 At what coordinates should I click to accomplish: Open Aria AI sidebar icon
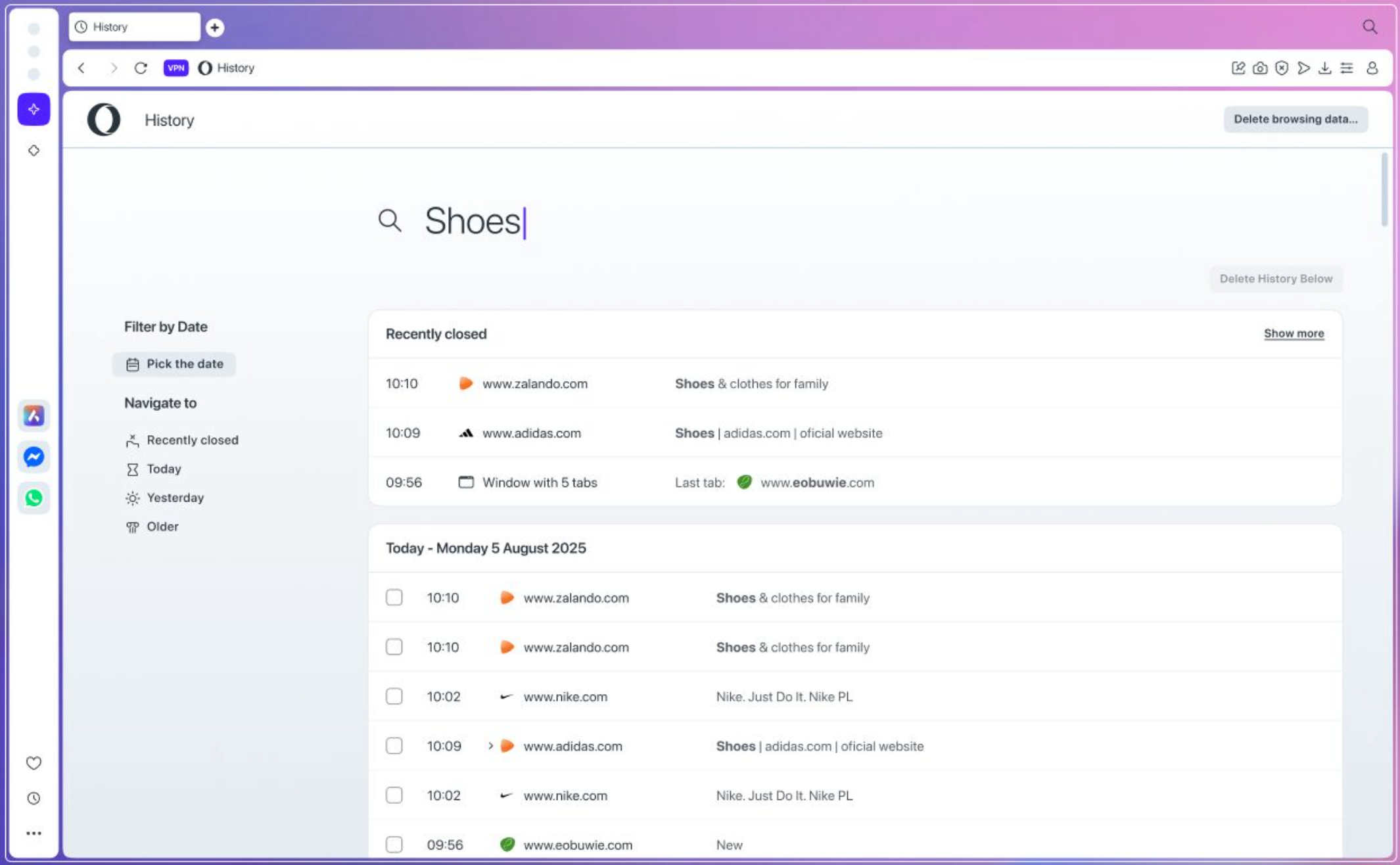click(x=34, y=109)
